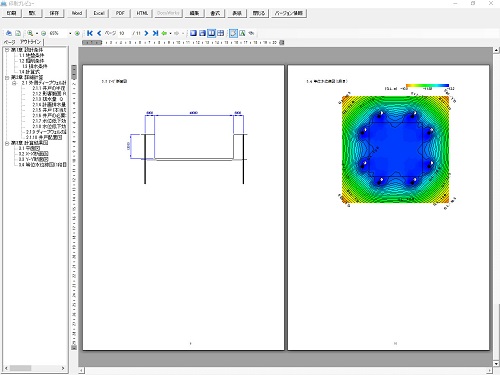The width and height of the screenshot is (500, 375).
Task: Toggle the single page view
Action: pyautogui.click(x=193, y=33)
